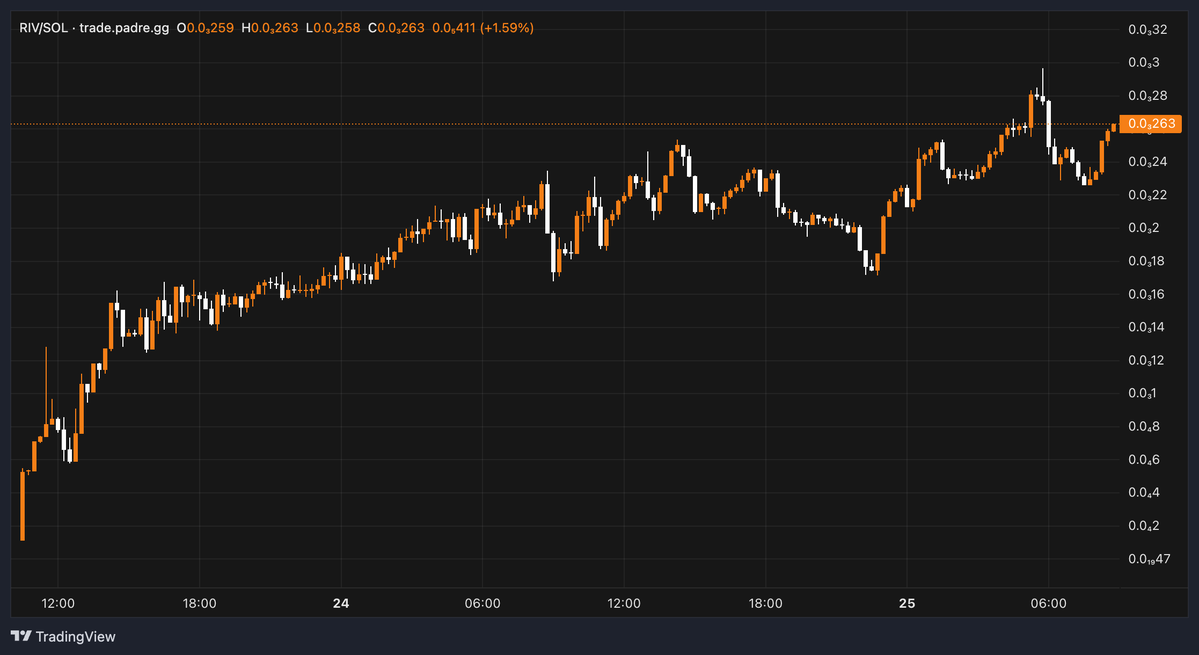Screen dimensions: 1199x655
Task: Click the change percentage (+1.59%)
Action: (x=507, y=28)
